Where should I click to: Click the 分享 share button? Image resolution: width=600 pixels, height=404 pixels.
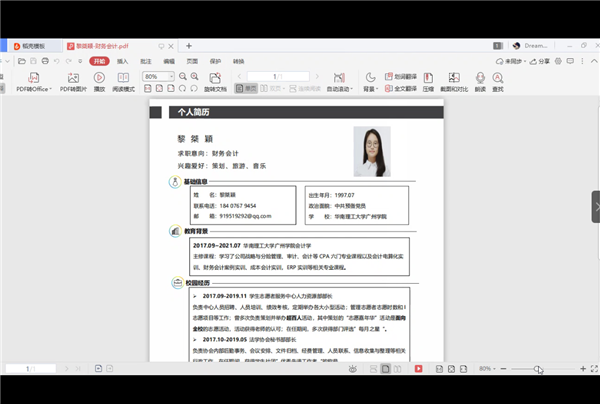click(543, 61)
